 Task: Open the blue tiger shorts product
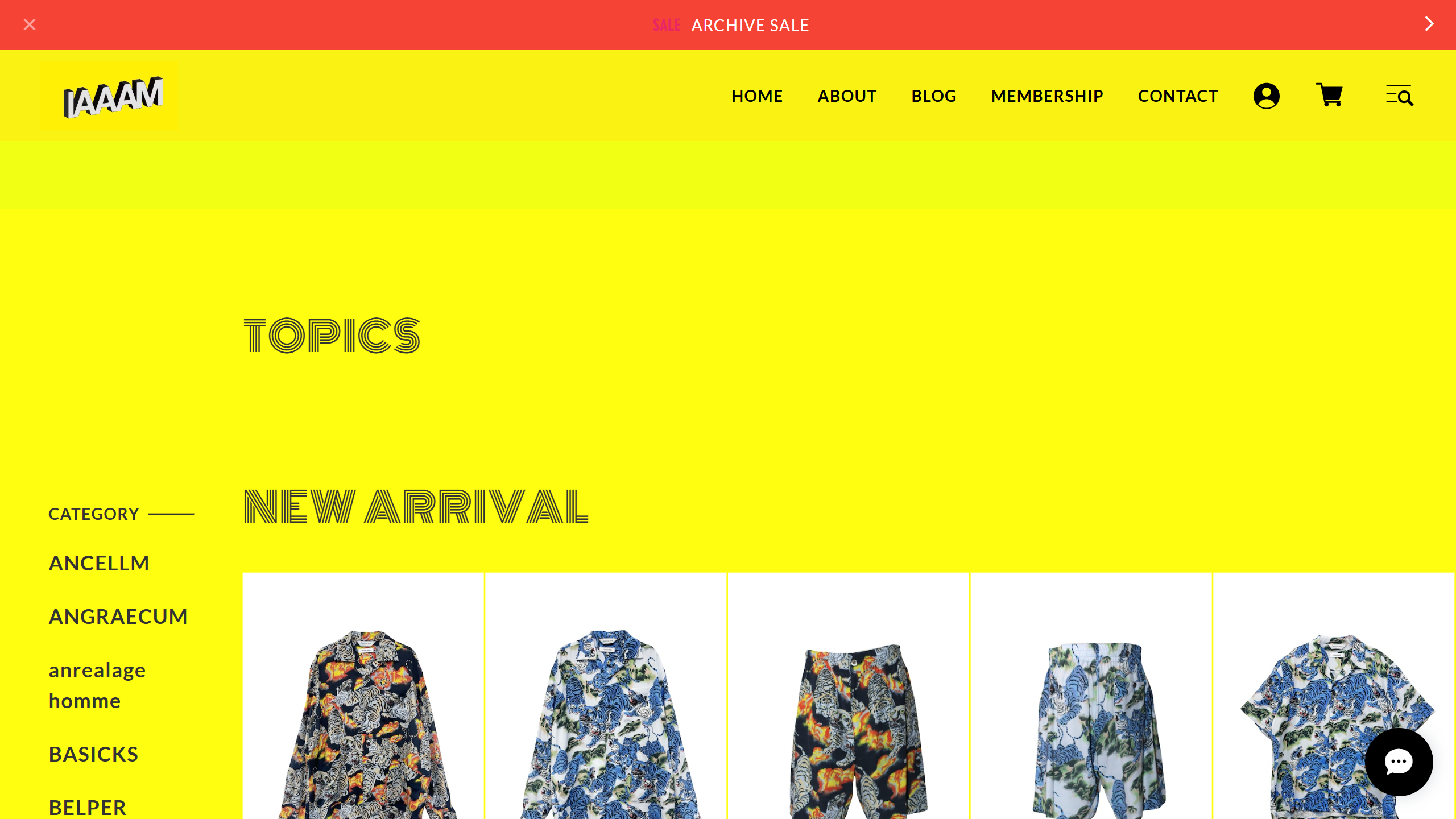[1091, 696]
